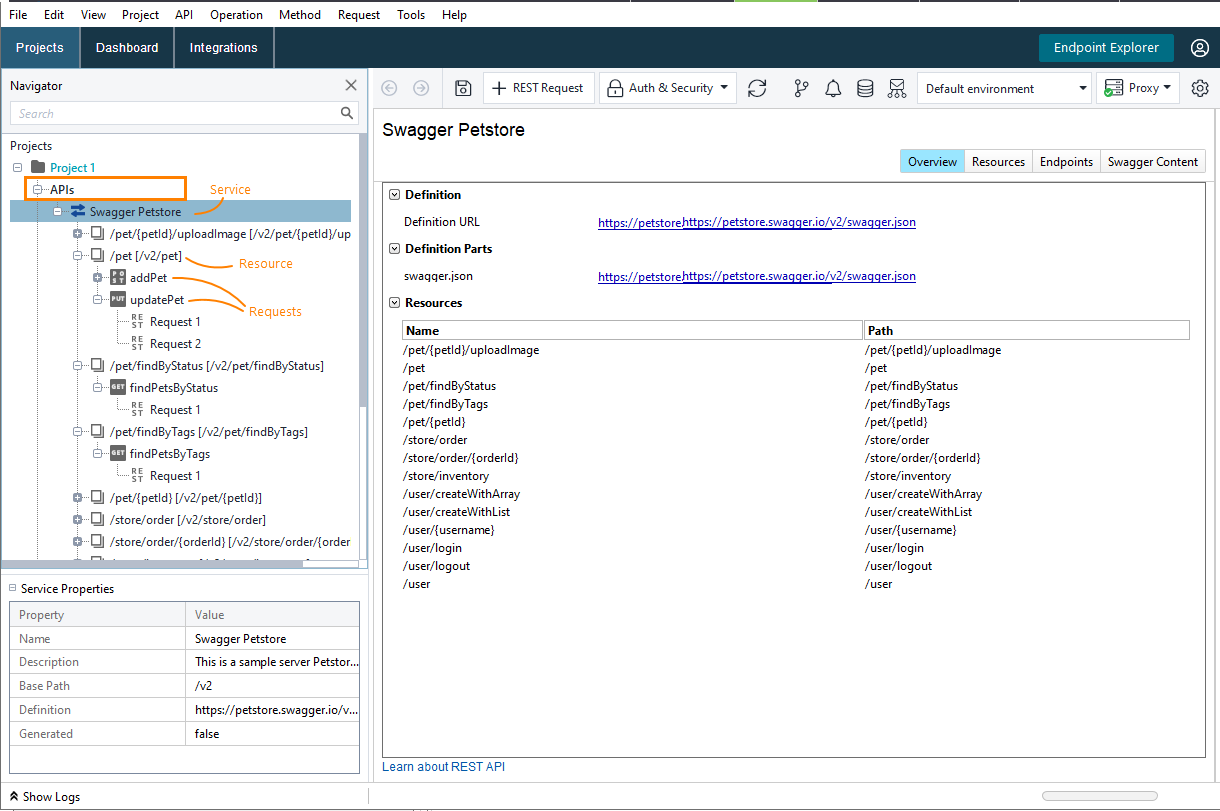Click the magnifier icon in Navigator search
The image size is (1220, 811).
347,113
